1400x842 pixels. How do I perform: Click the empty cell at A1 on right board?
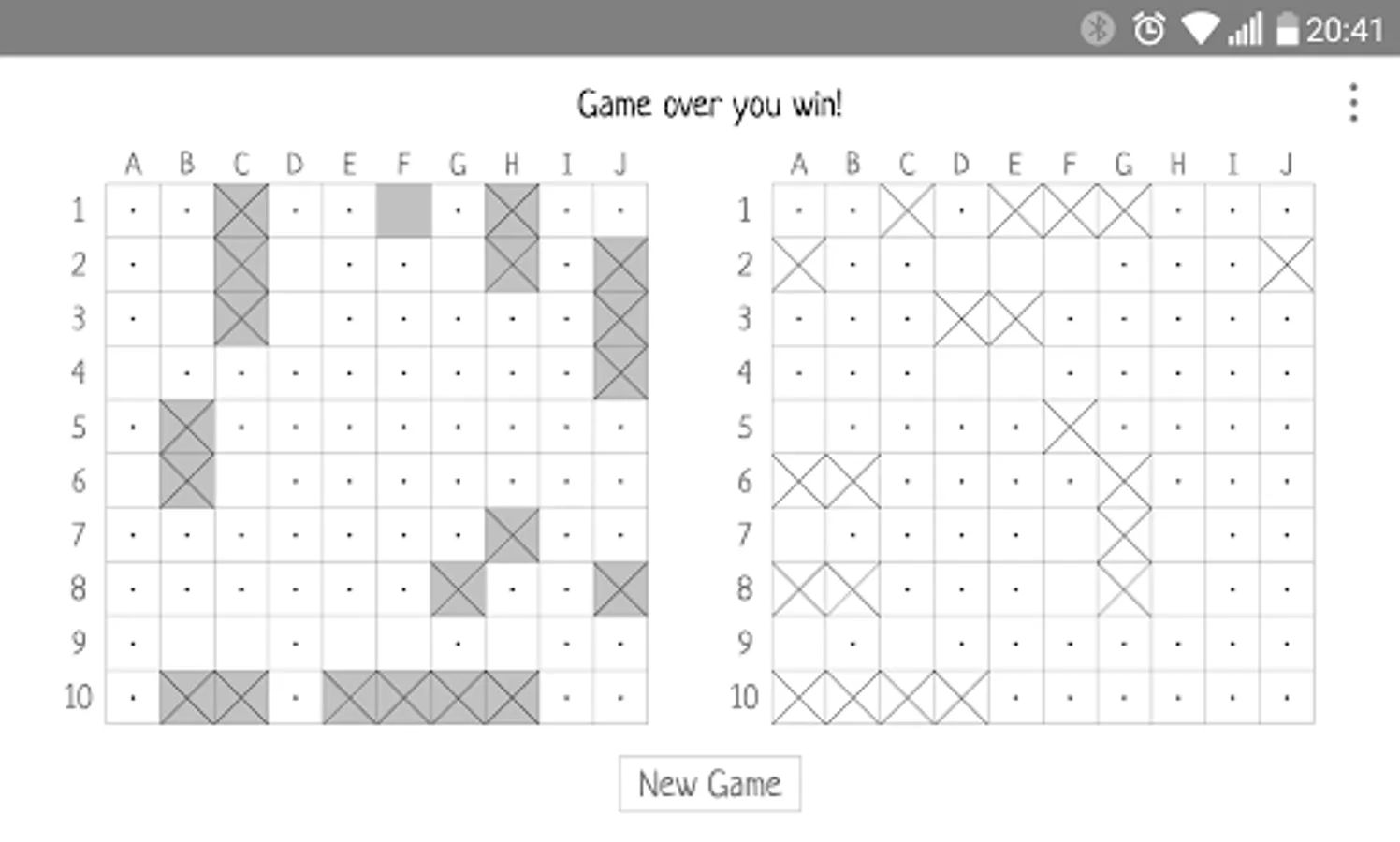[x=800, y=210]
